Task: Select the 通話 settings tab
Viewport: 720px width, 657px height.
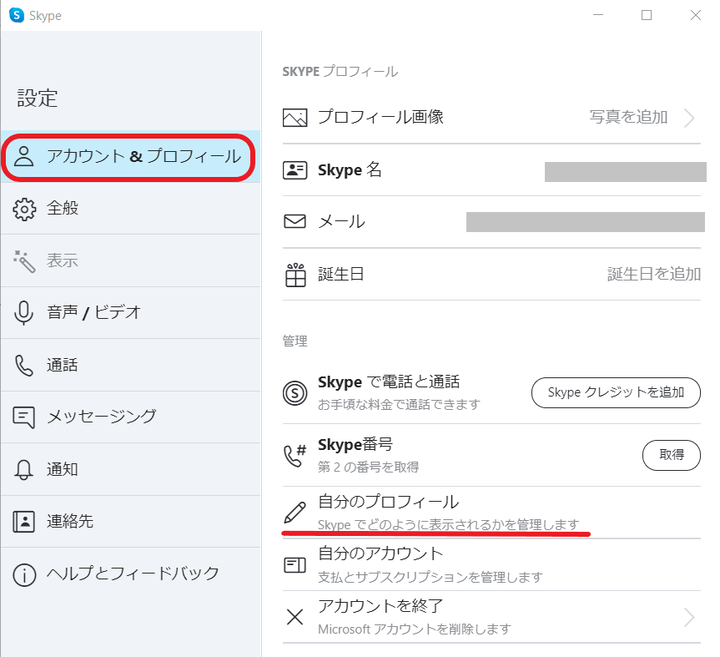Action: coord(130,365)
